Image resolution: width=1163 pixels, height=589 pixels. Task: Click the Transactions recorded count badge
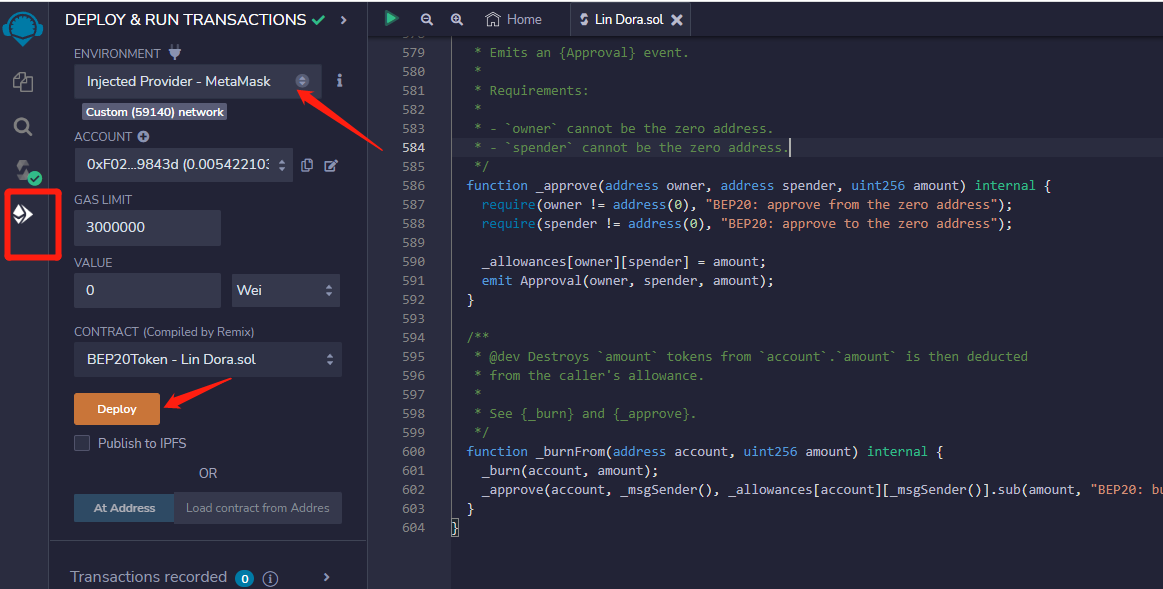[x=245, y=579]
